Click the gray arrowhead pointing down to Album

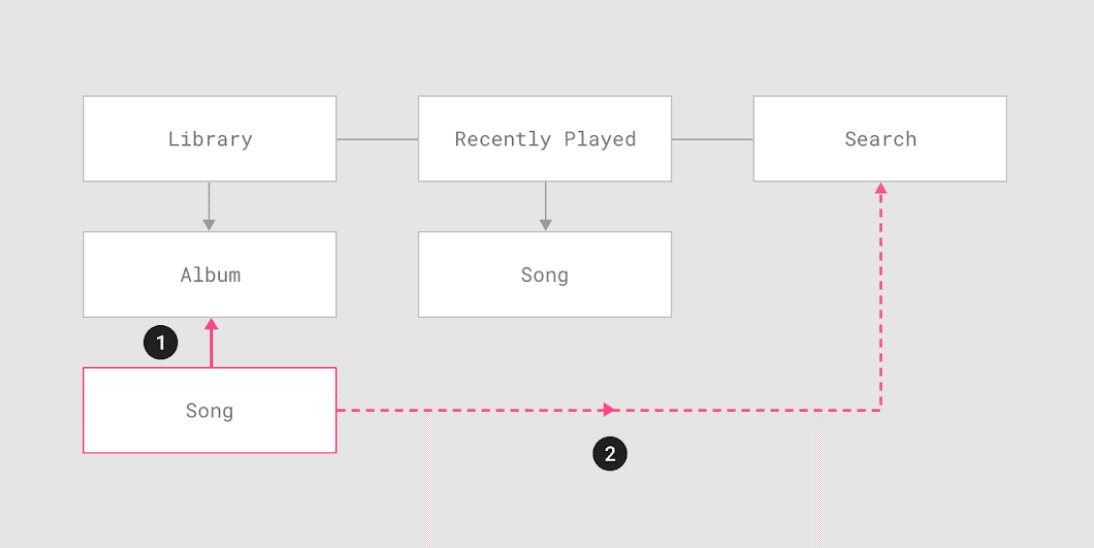[x=210, y=225]
